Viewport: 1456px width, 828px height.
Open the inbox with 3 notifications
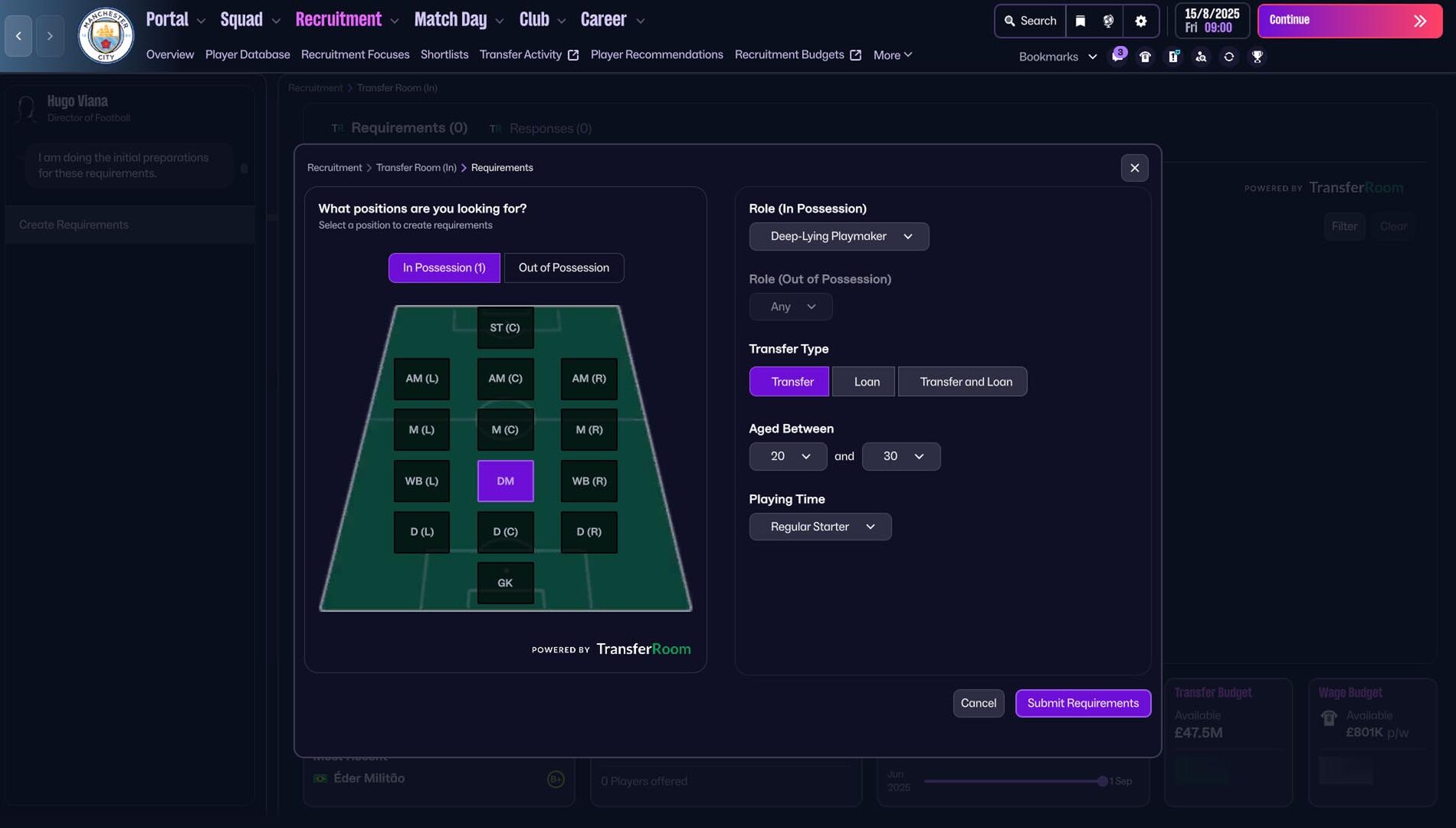[x=1118, y=57]
